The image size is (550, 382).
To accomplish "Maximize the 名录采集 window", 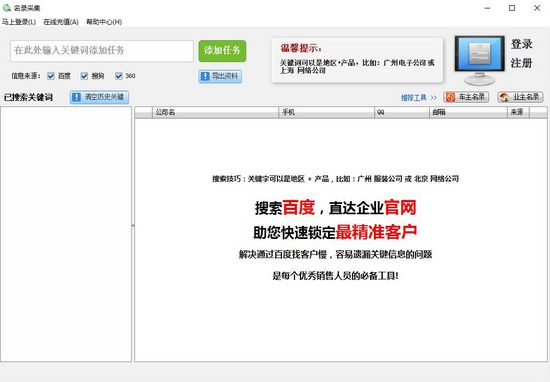I will pos(512,8).
